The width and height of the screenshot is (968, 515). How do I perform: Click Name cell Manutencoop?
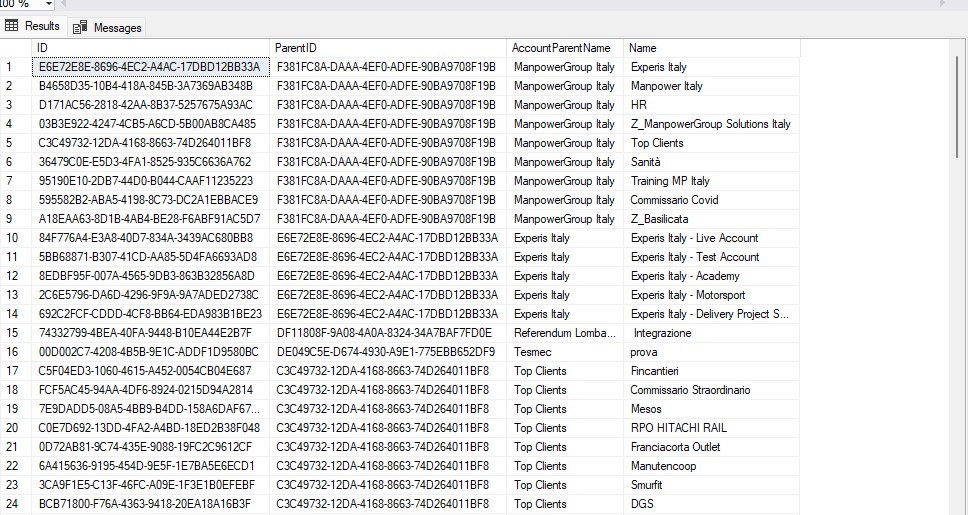coord(712,466)
